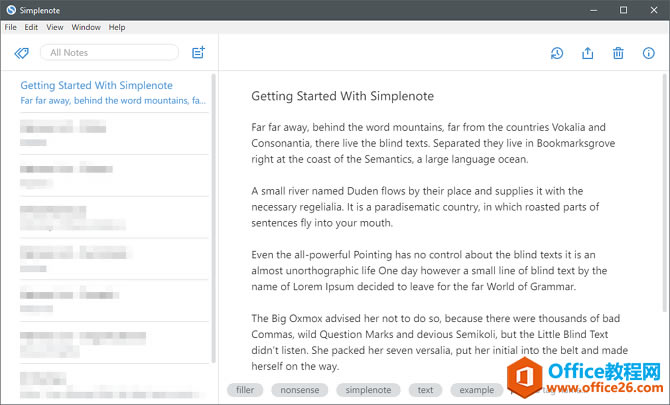Click the editor heading Getting Started With Simplenote
This screenshot has width=670, height=405.
pyautogui.click(x=342, y=96)
